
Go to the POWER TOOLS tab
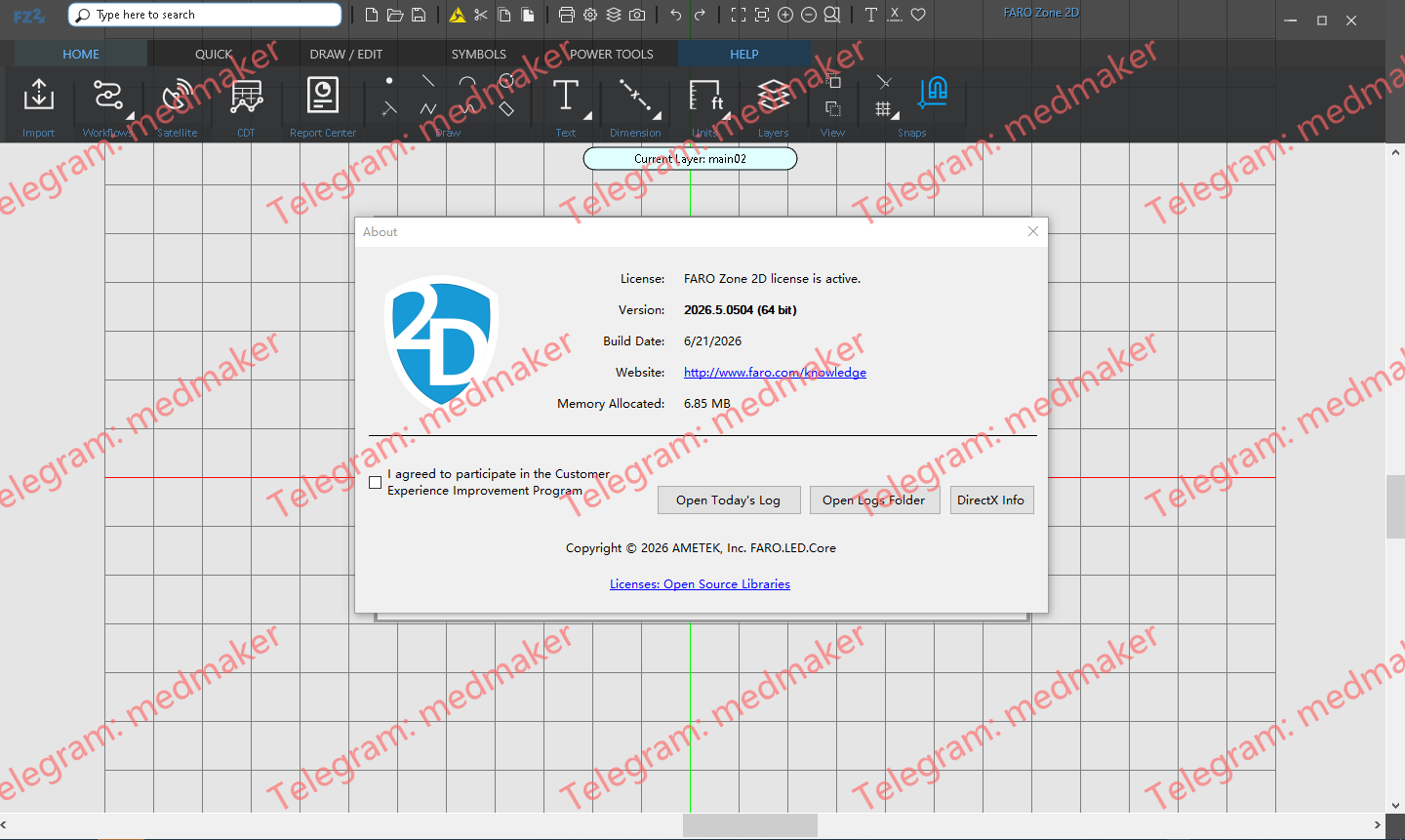click(612, 54)
